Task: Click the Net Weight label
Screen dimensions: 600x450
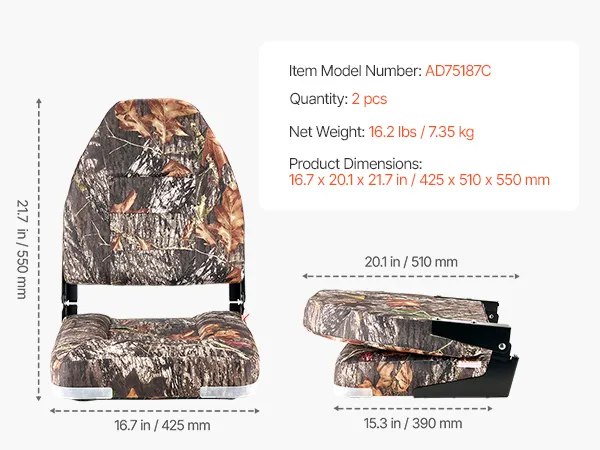Action: click(x=325, y=130)
